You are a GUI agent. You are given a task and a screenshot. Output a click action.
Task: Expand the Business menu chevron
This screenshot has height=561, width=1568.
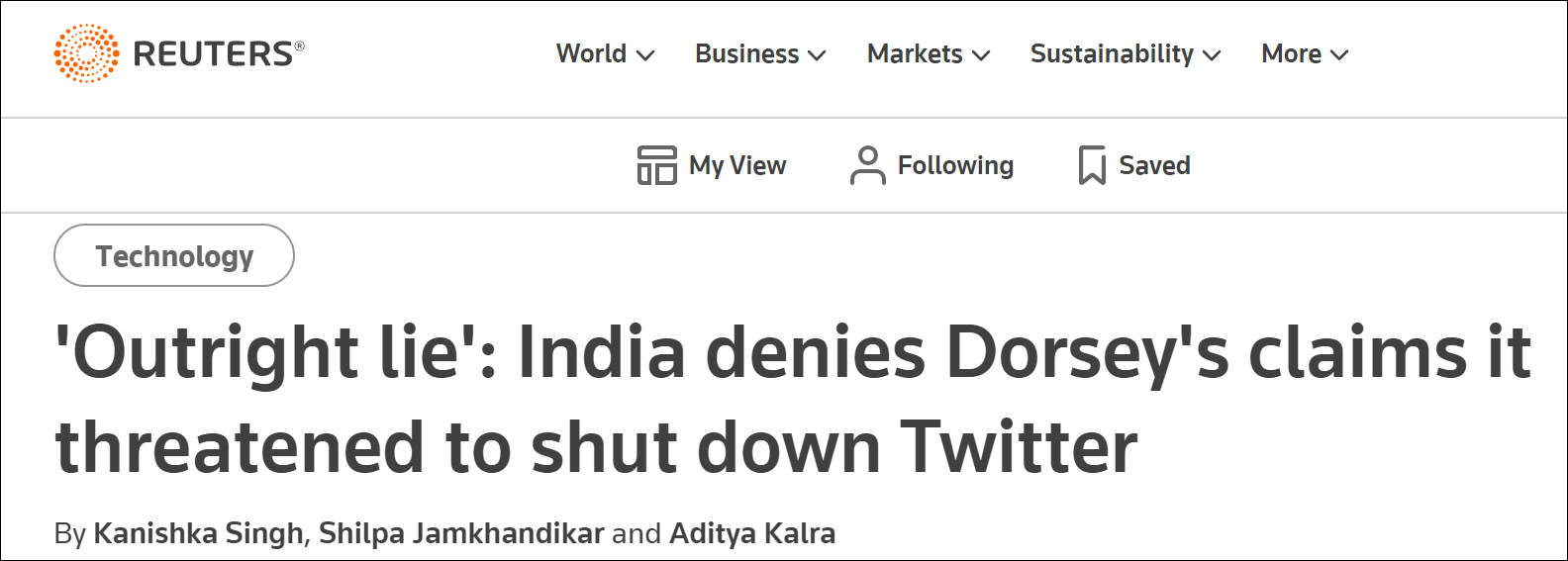click(818, 55)
